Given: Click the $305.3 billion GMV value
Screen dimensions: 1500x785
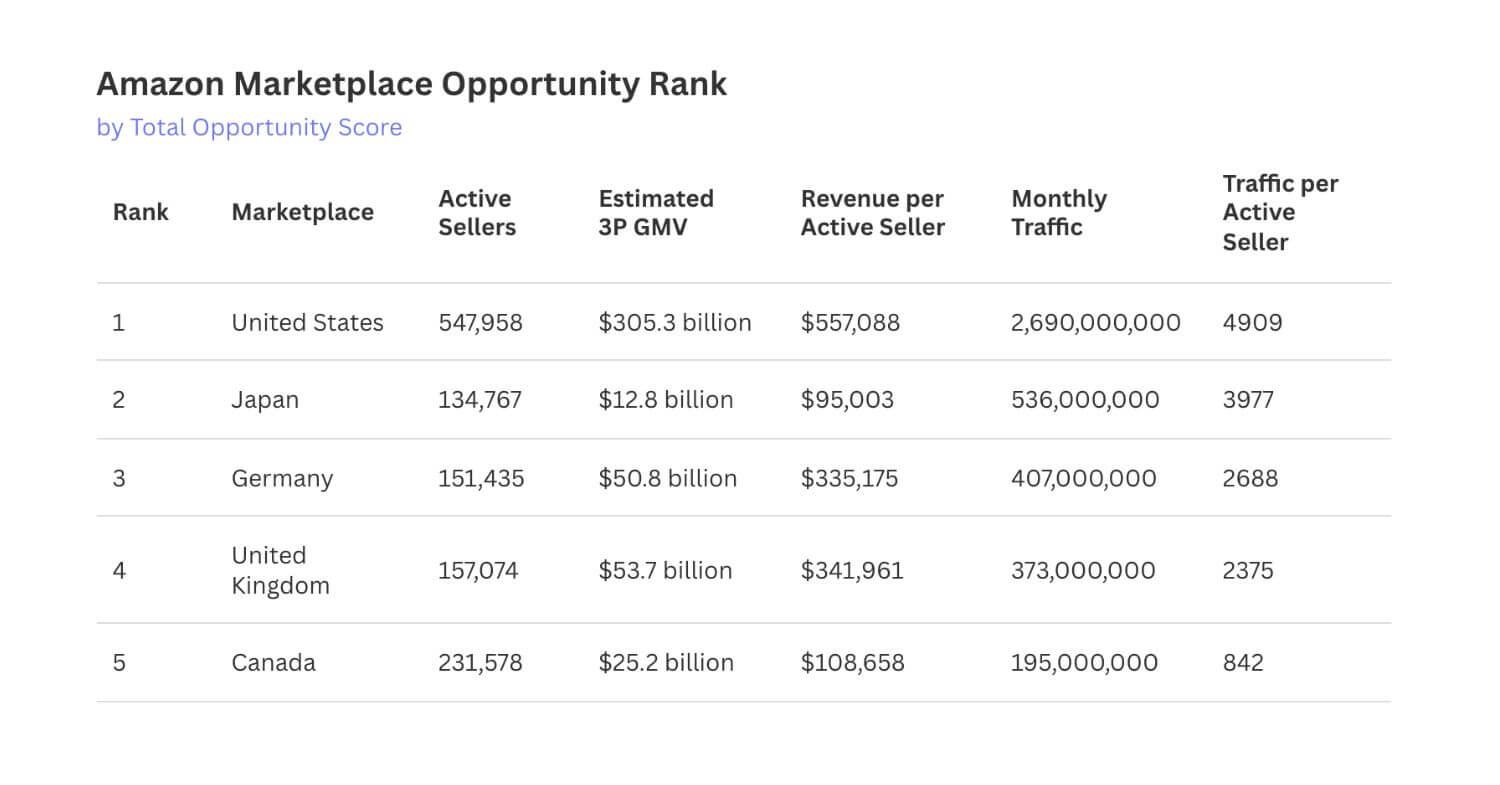Looking at the screenshot, I should (x=675, y=323).
